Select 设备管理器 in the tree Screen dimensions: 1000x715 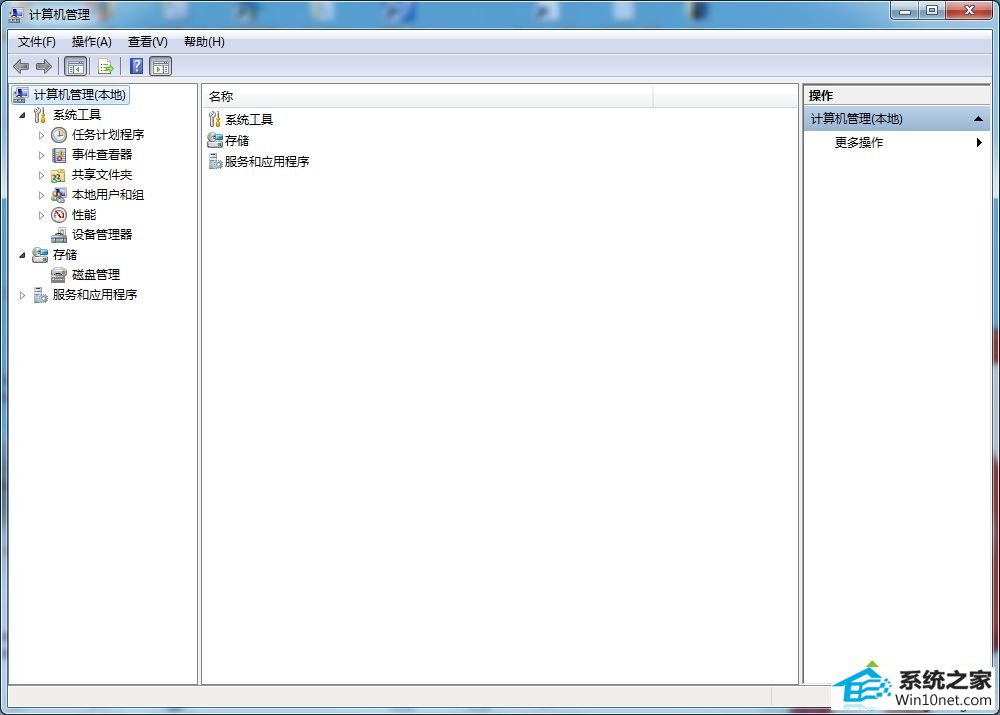(x=102, y=235)
